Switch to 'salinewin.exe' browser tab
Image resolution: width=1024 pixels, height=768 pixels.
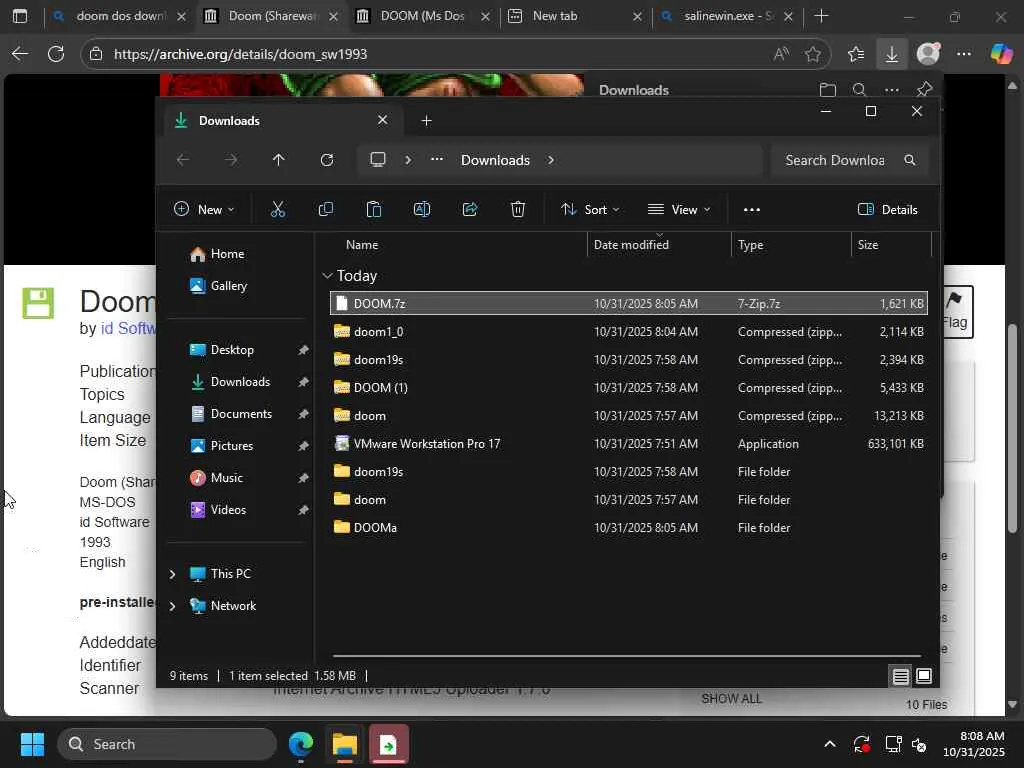tap(728, 16)
